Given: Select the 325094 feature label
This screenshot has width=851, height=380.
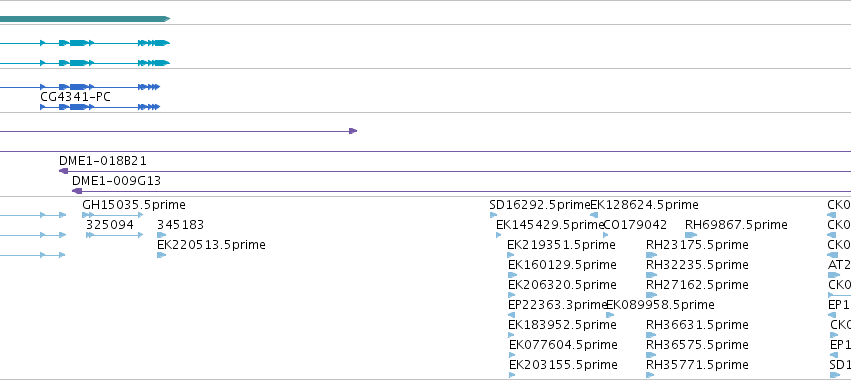Looking at the screenshot, I should [x=110, y=225].
